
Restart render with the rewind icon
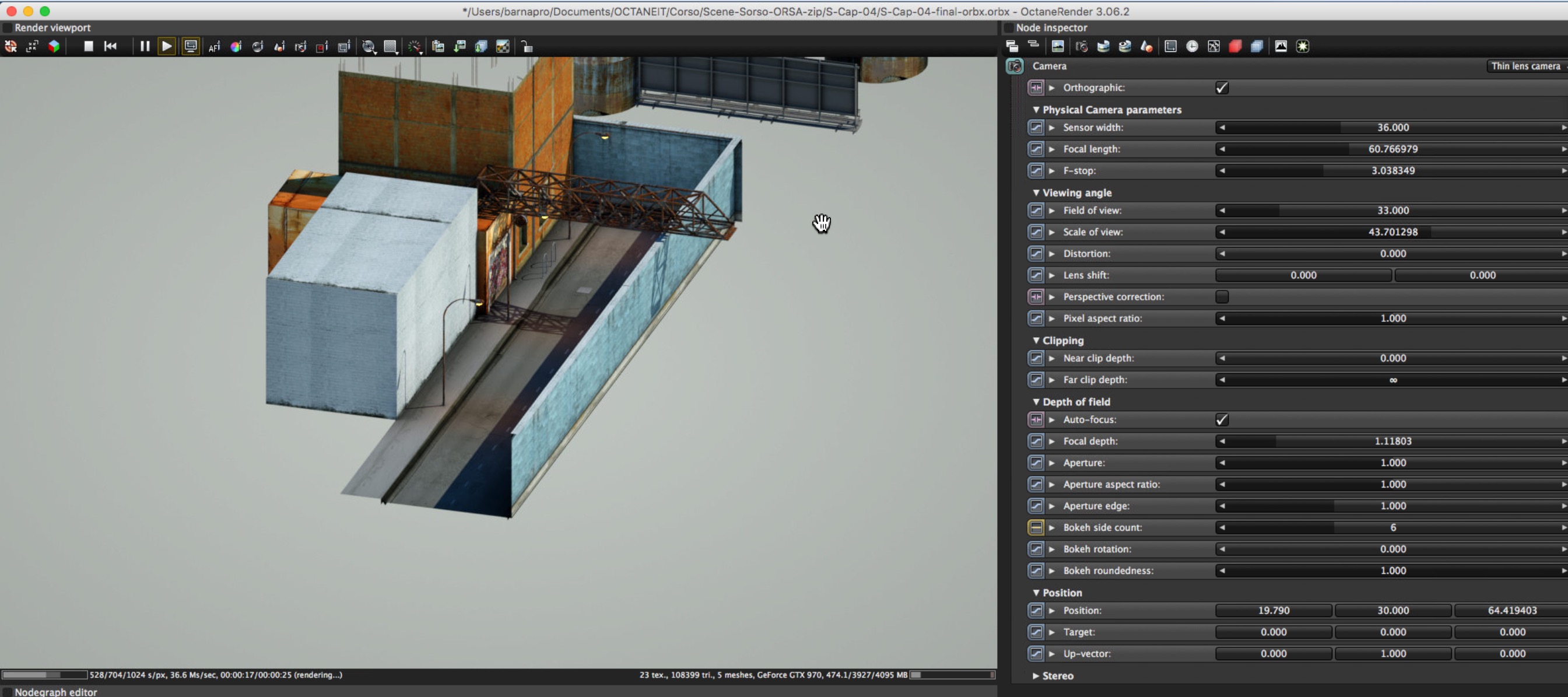click(x=110, y=46)
